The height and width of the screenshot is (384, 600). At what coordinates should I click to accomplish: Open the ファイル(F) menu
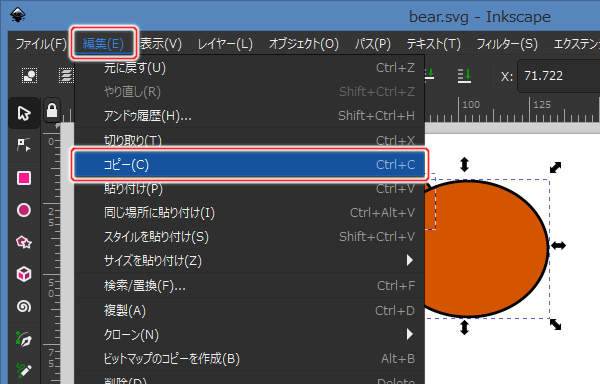click(x=41, y=44)
